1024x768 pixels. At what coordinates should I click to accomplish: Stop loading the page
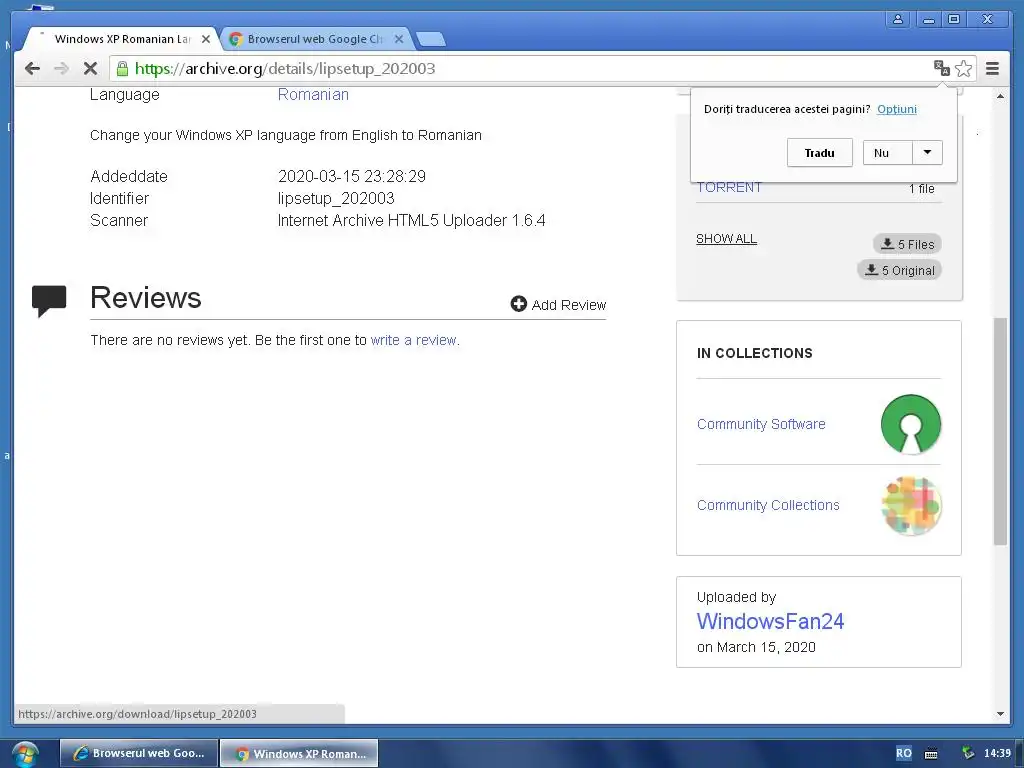pyautogui.click(x=91, y=69)
